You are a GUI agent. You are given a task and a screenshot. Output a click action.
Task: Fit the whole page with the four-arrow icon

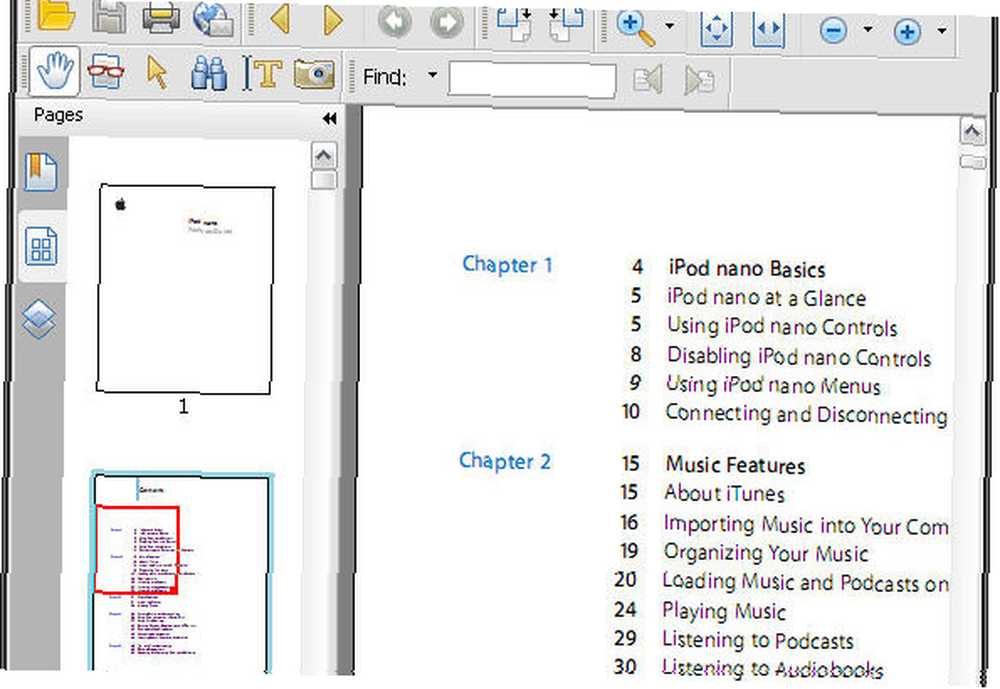(716, 29)
